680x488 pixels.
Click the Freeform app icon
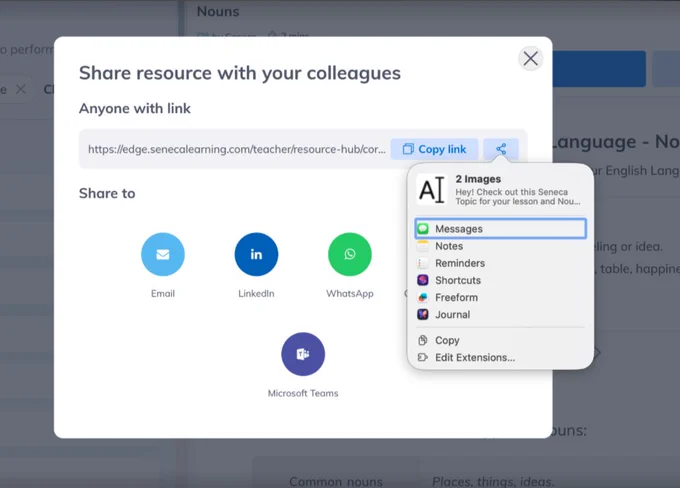click(423, 298)
